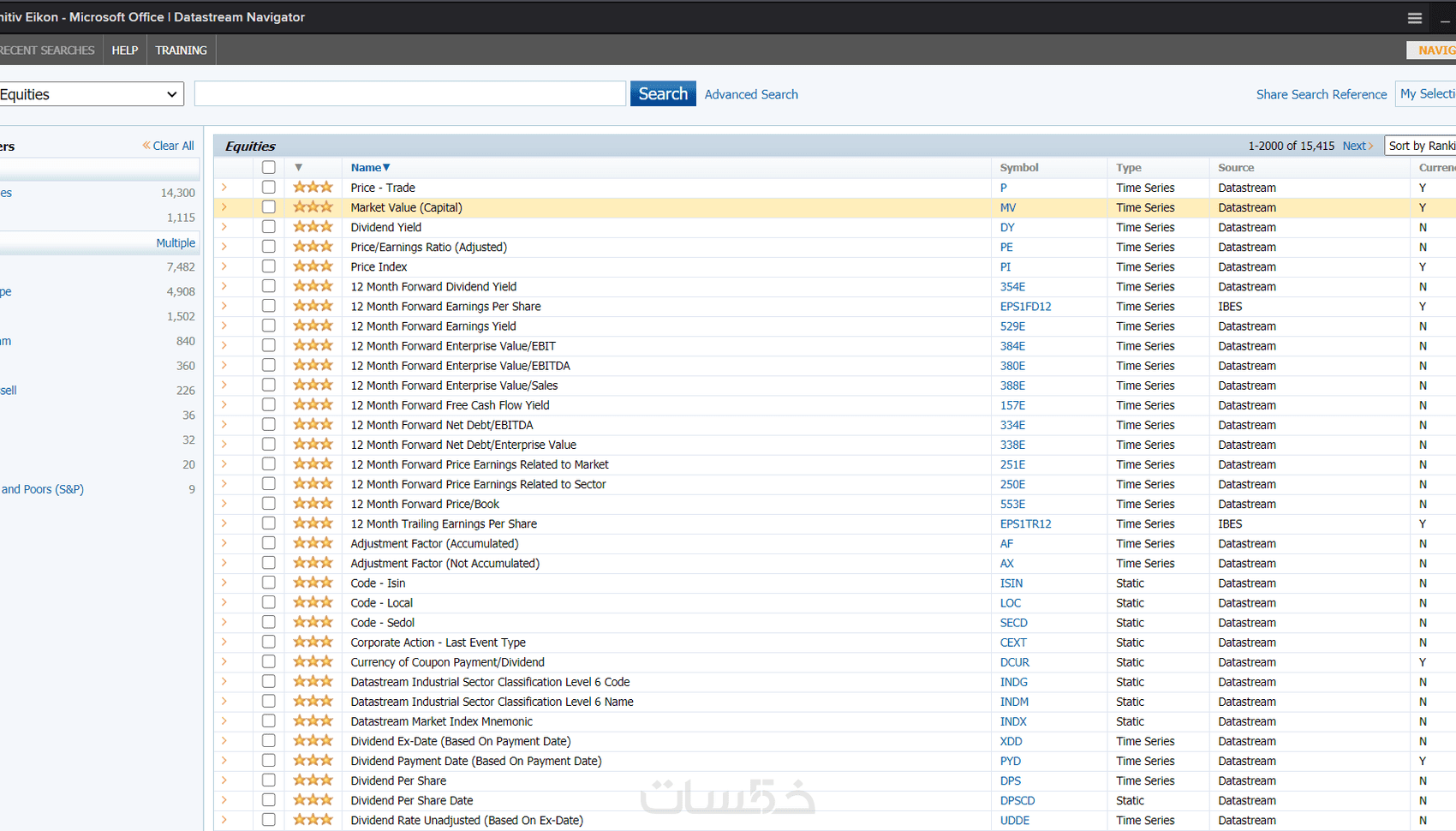
Task: Sort by the Source column header
Action: click(1236, 168)
